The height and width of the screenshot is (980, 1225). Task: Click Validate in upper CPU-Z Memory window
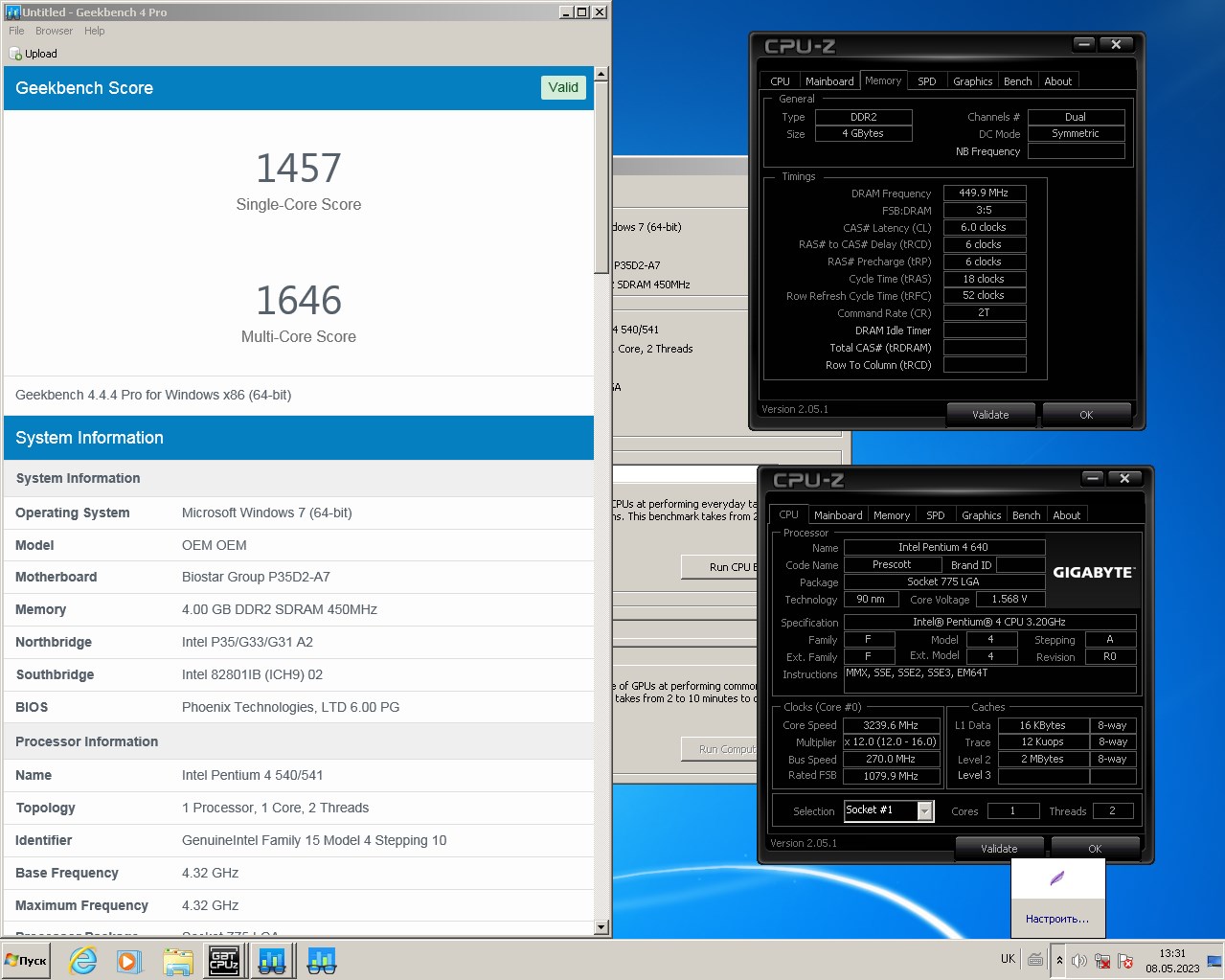tap(990, 415)
